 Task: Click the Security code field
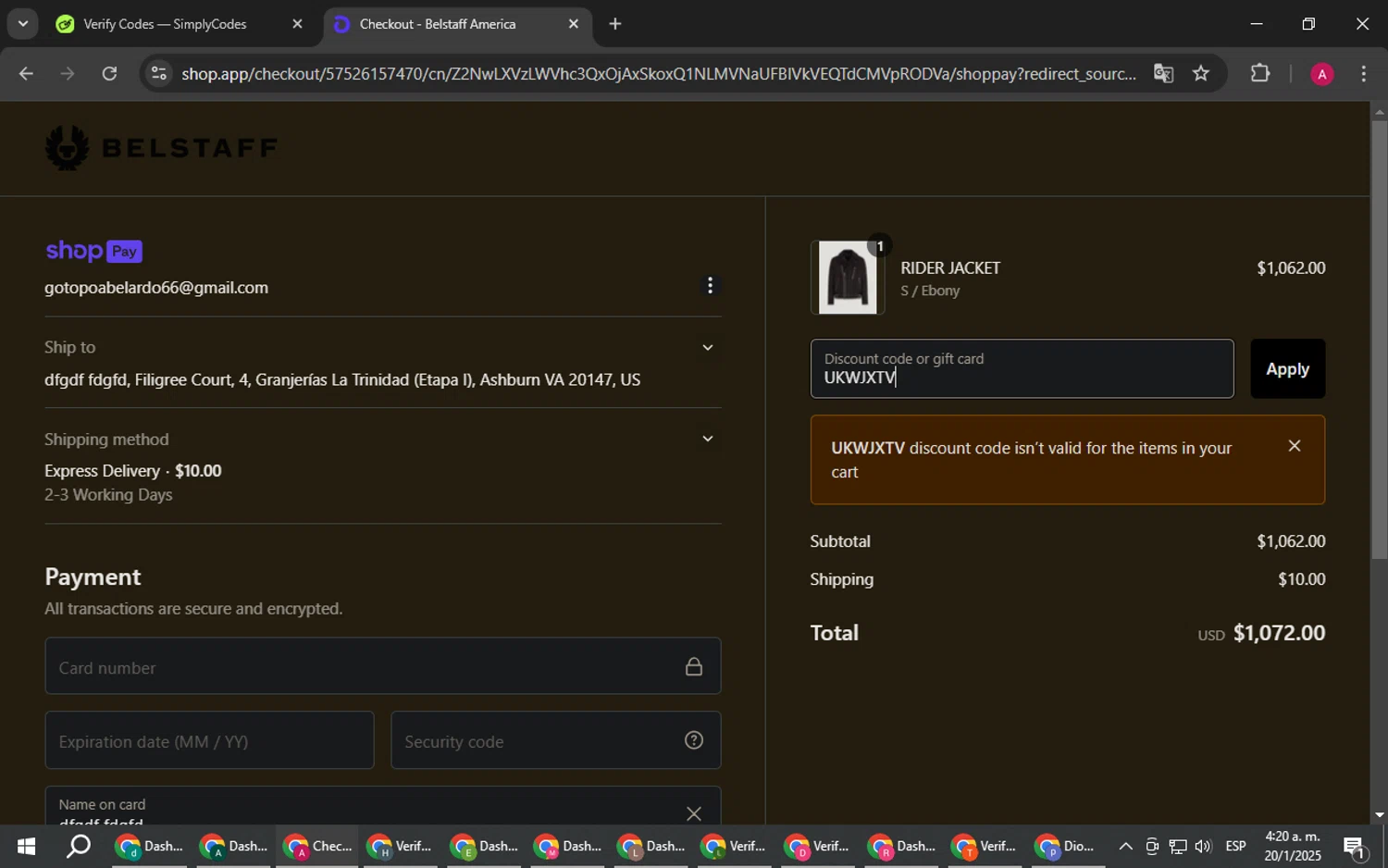(x=555, y=740)
